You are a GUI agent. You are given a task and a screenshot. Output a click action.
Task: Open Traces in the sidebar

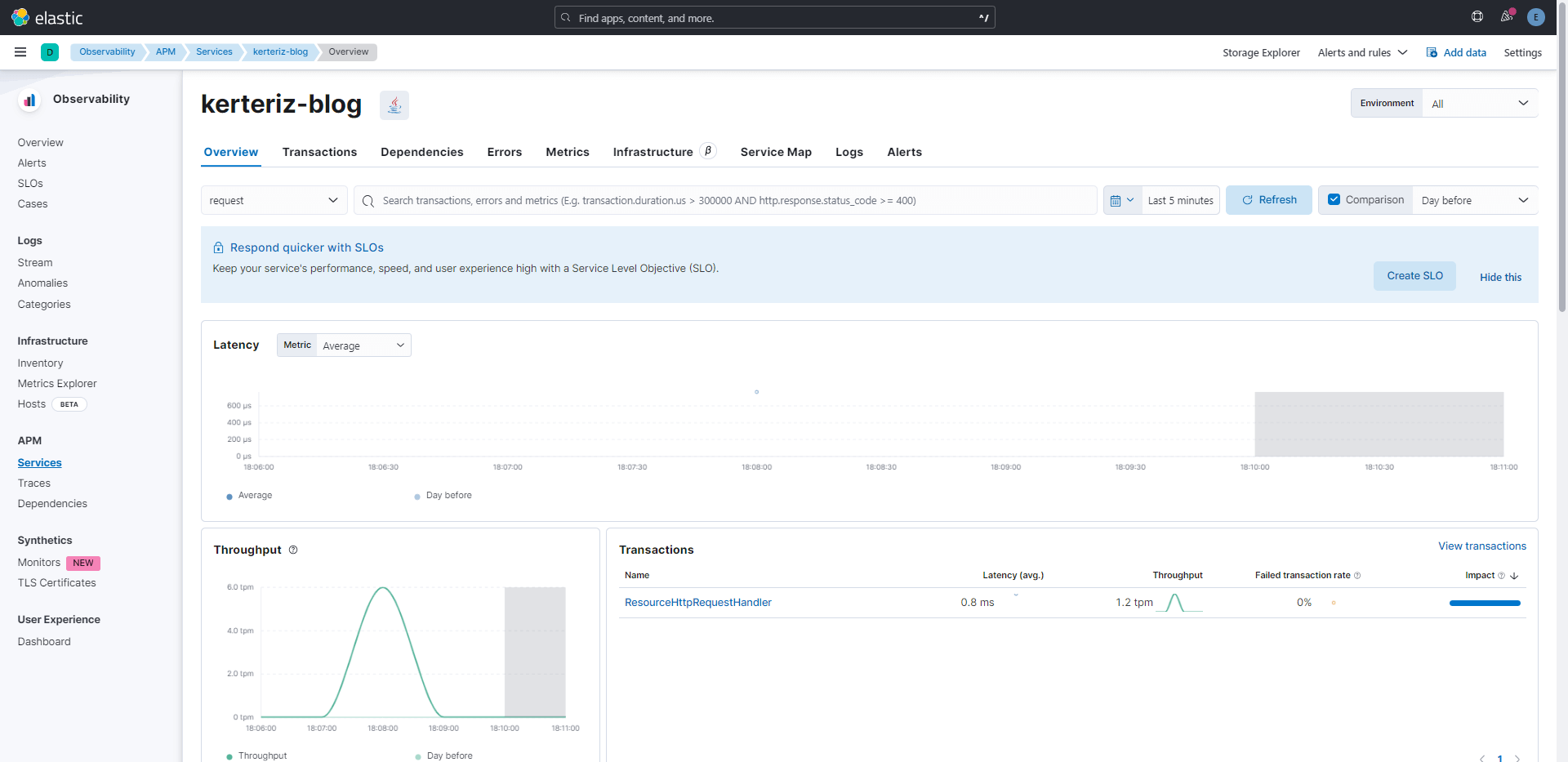(x=34, y=483)
